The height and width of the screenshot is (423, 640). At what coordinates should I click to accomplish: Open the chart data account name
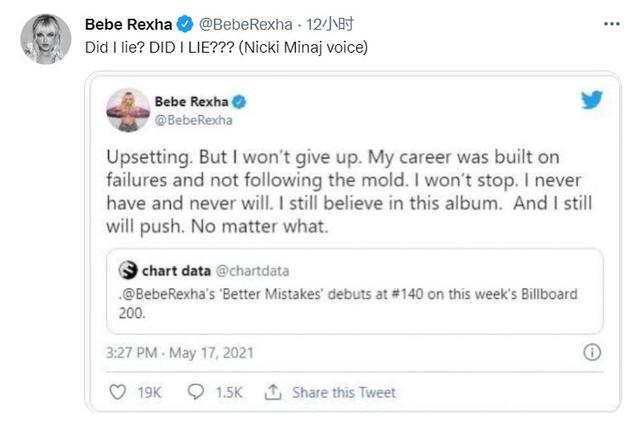point(173,270)
